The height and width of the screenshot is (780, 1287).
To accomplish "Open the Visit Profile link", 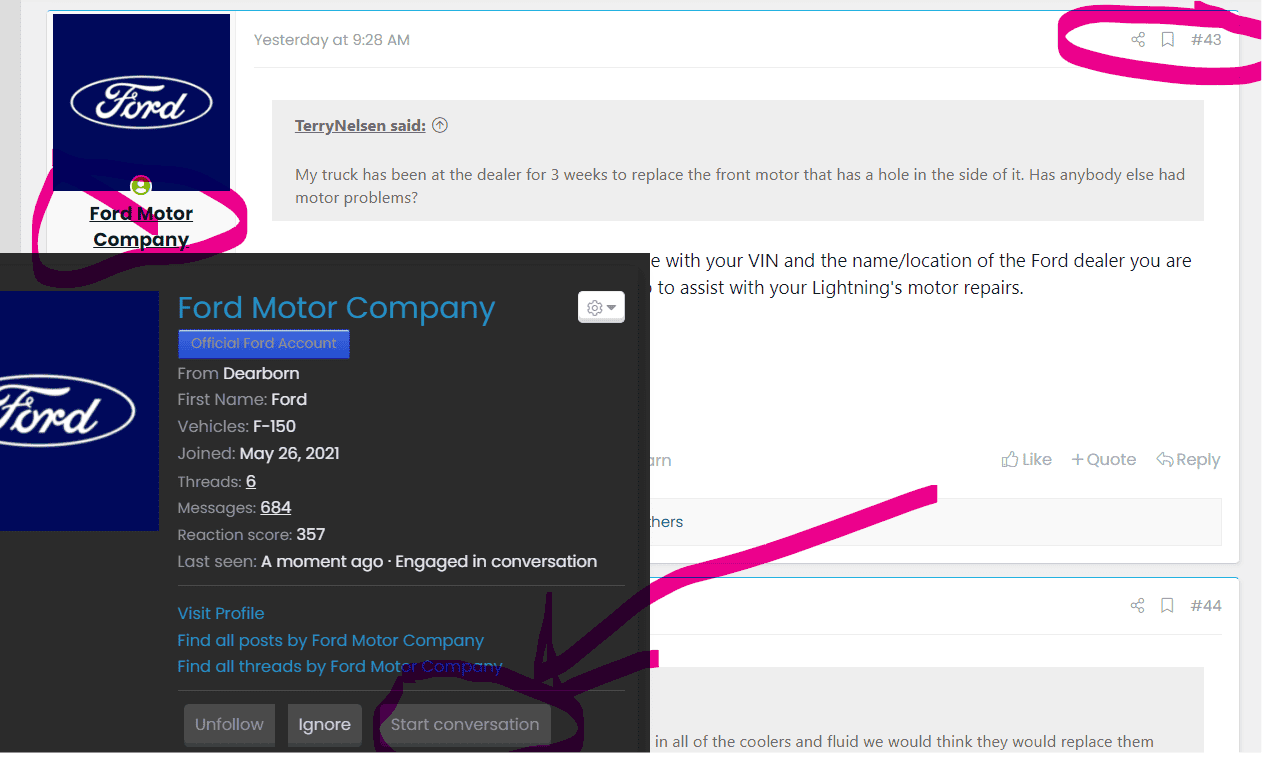I will click(221, 613).
